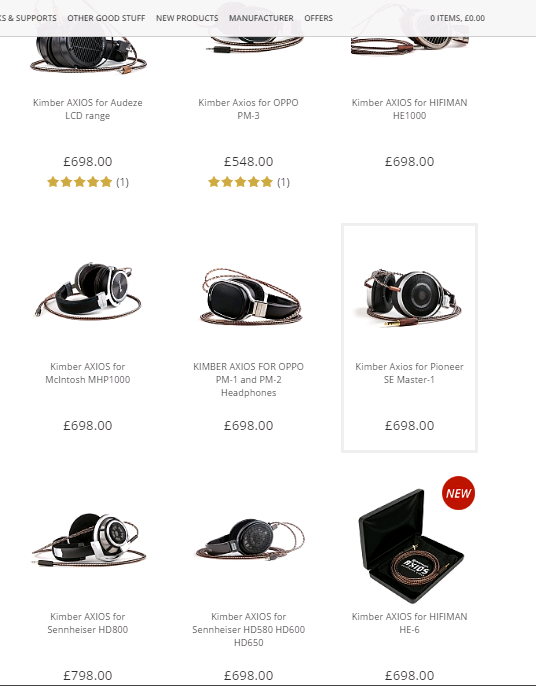Click the red NEW badge icon

click(458, 493)
